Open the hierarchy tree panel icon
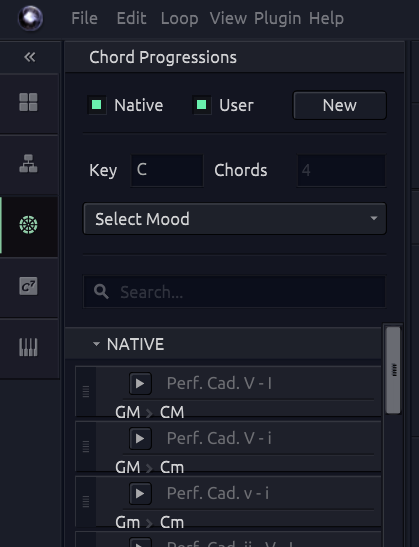The image size is (419, 547). [x=28, y=164]
